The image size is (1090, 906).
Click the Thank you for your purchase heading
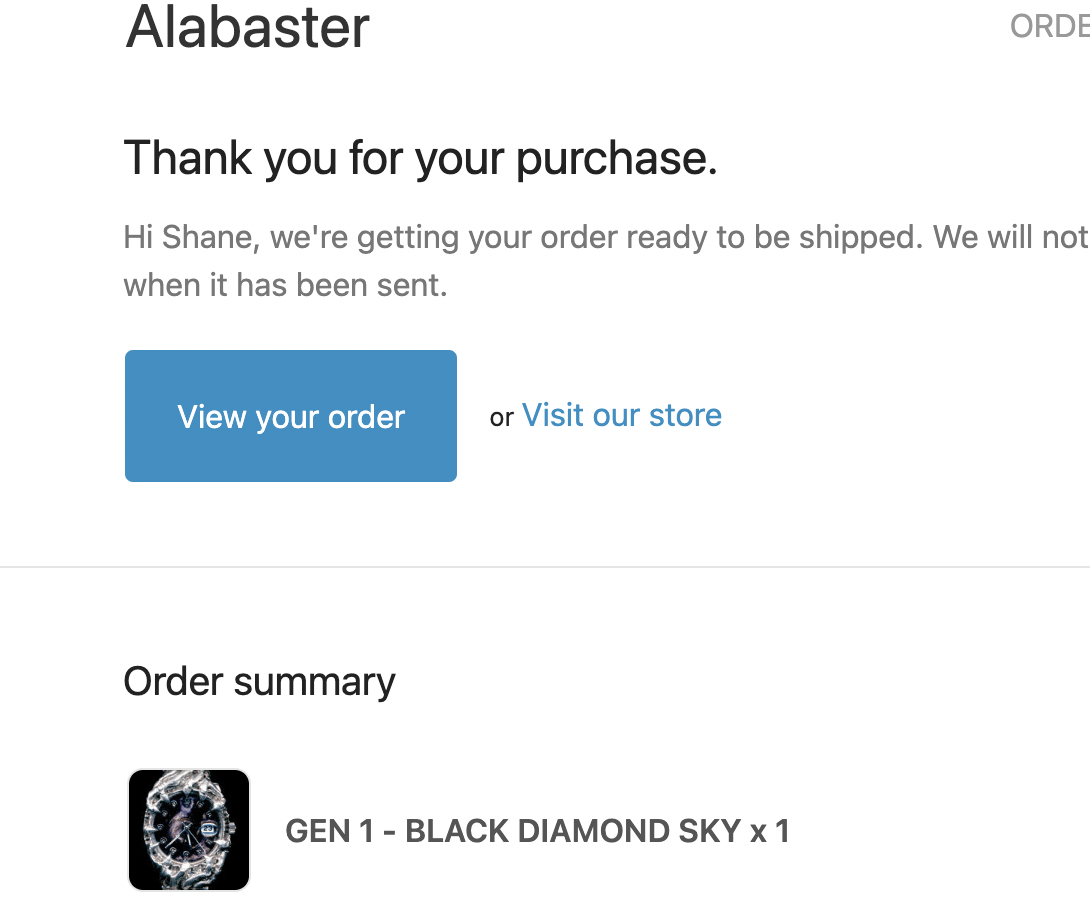(420, 158)
